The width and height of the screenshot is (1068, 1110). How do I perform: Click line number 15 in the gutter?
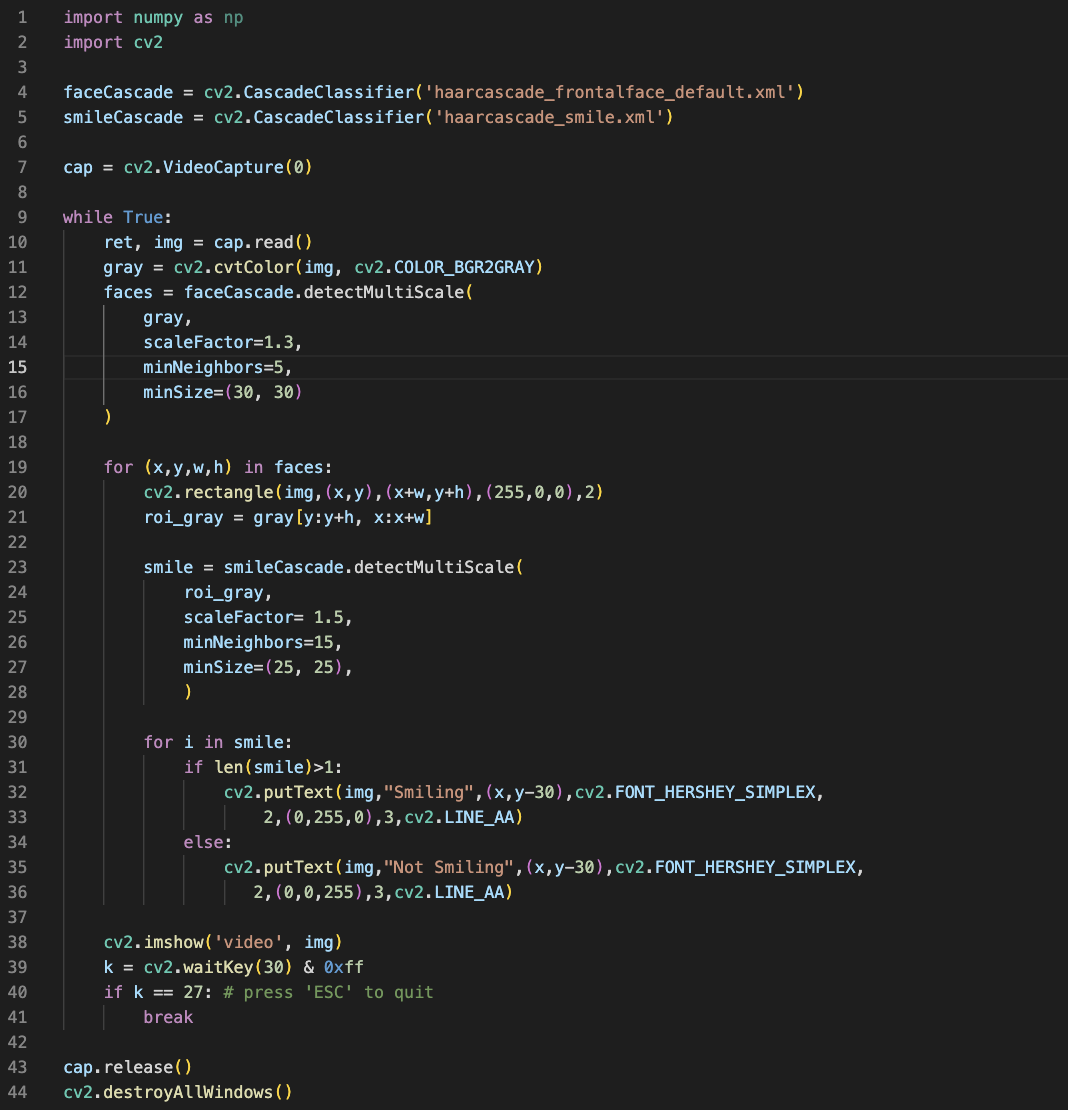point(18,367)
